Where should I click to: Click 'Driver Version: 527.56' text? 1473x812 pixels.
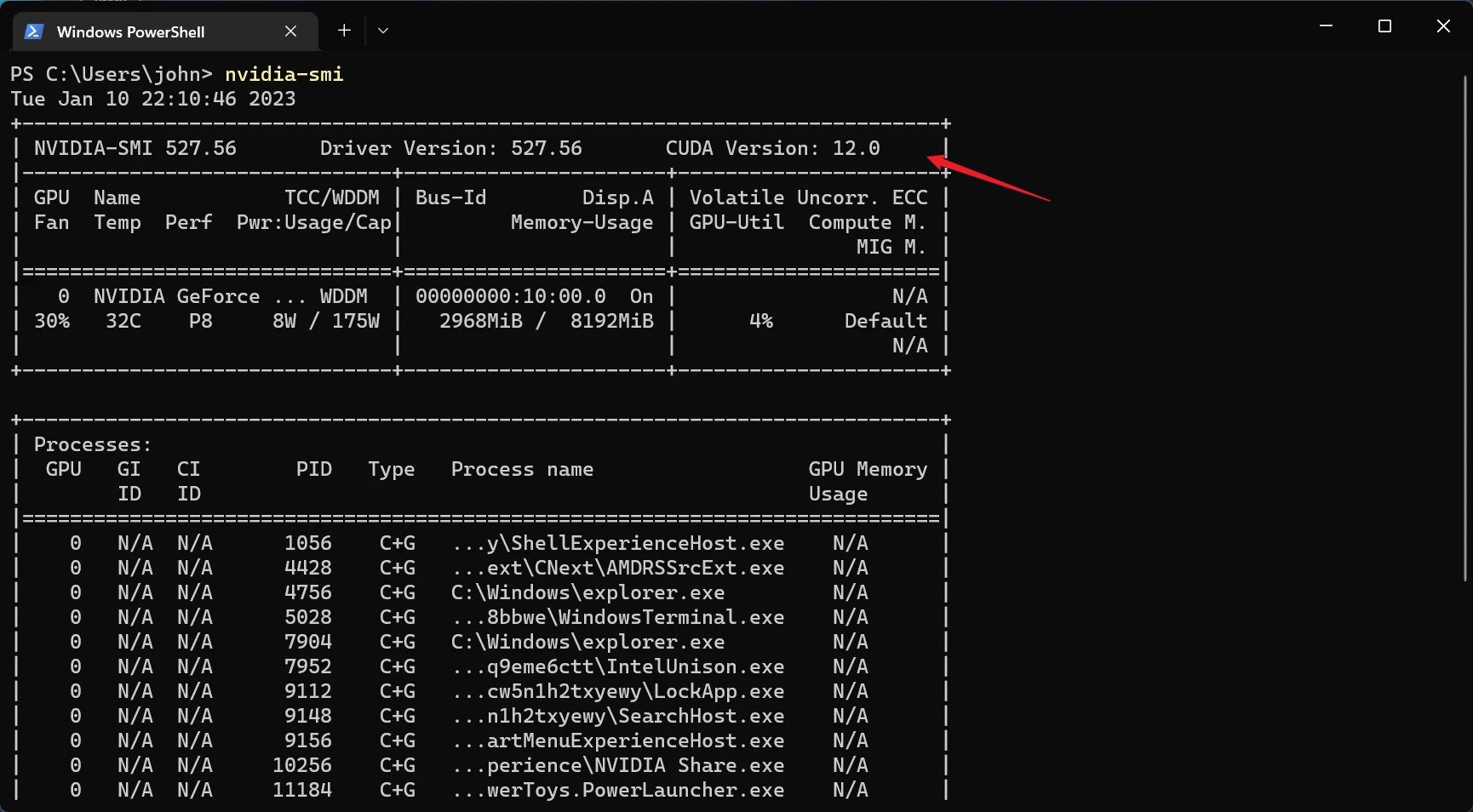pos(451,148)
